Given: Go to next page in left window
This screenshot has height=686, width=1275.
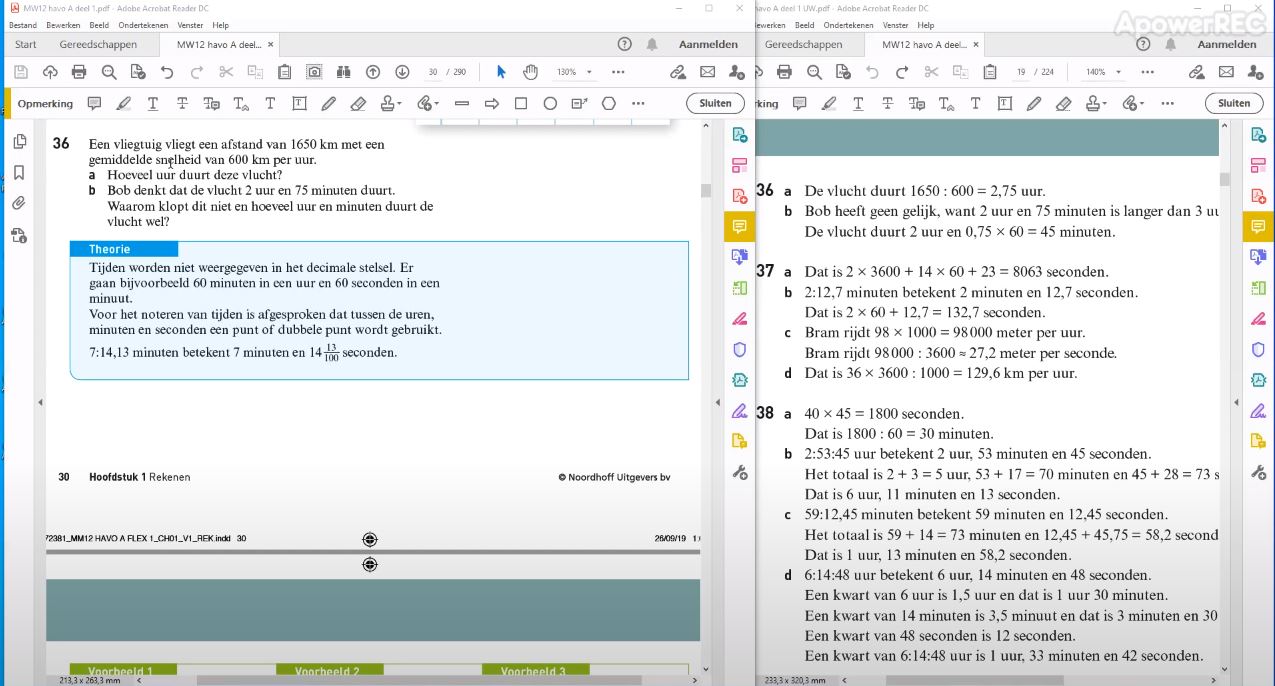Looking at the screenshot, I should coord(402,72).
